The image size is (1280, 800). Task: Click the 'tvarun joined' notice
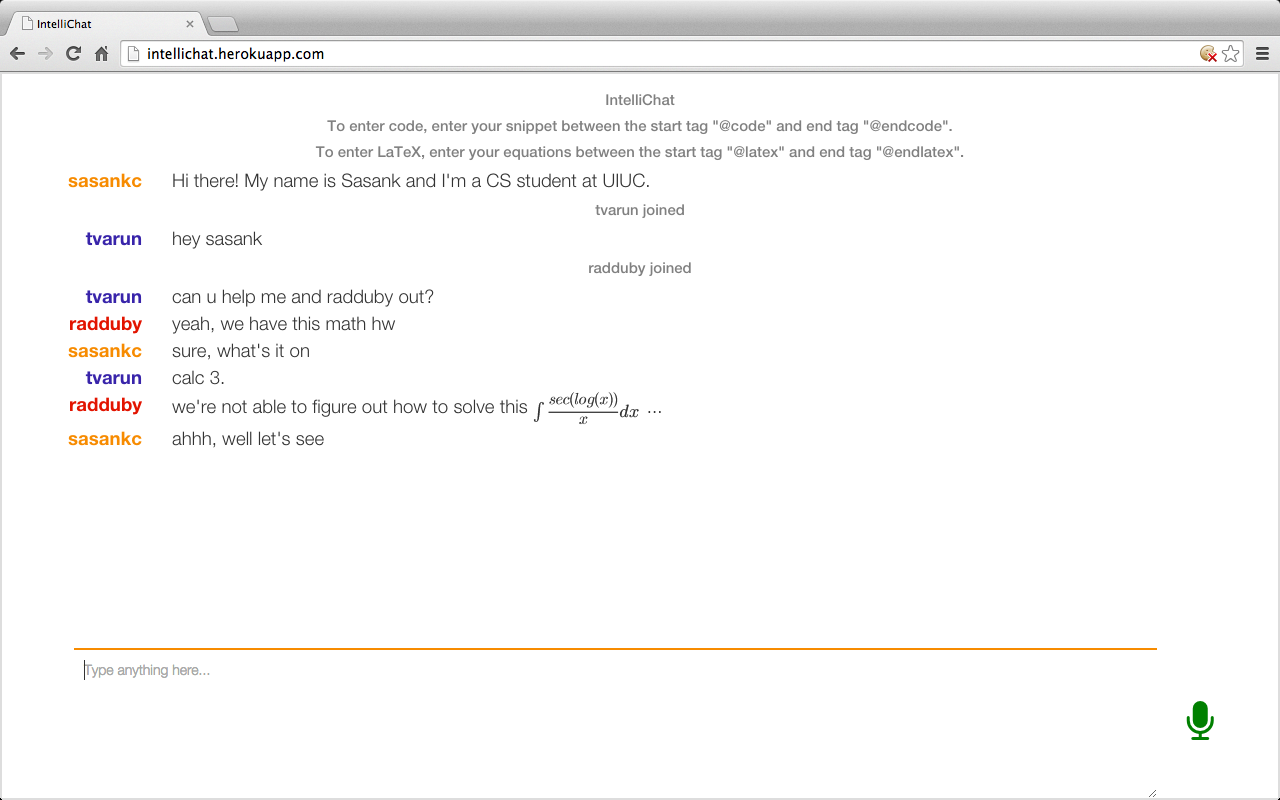[640, 210]
